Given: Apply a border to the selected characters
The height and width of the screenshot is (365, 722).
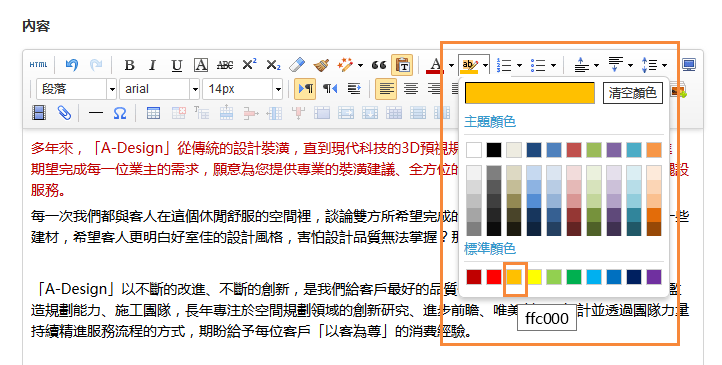Looking at the screenshot, I should click(201, 65).
